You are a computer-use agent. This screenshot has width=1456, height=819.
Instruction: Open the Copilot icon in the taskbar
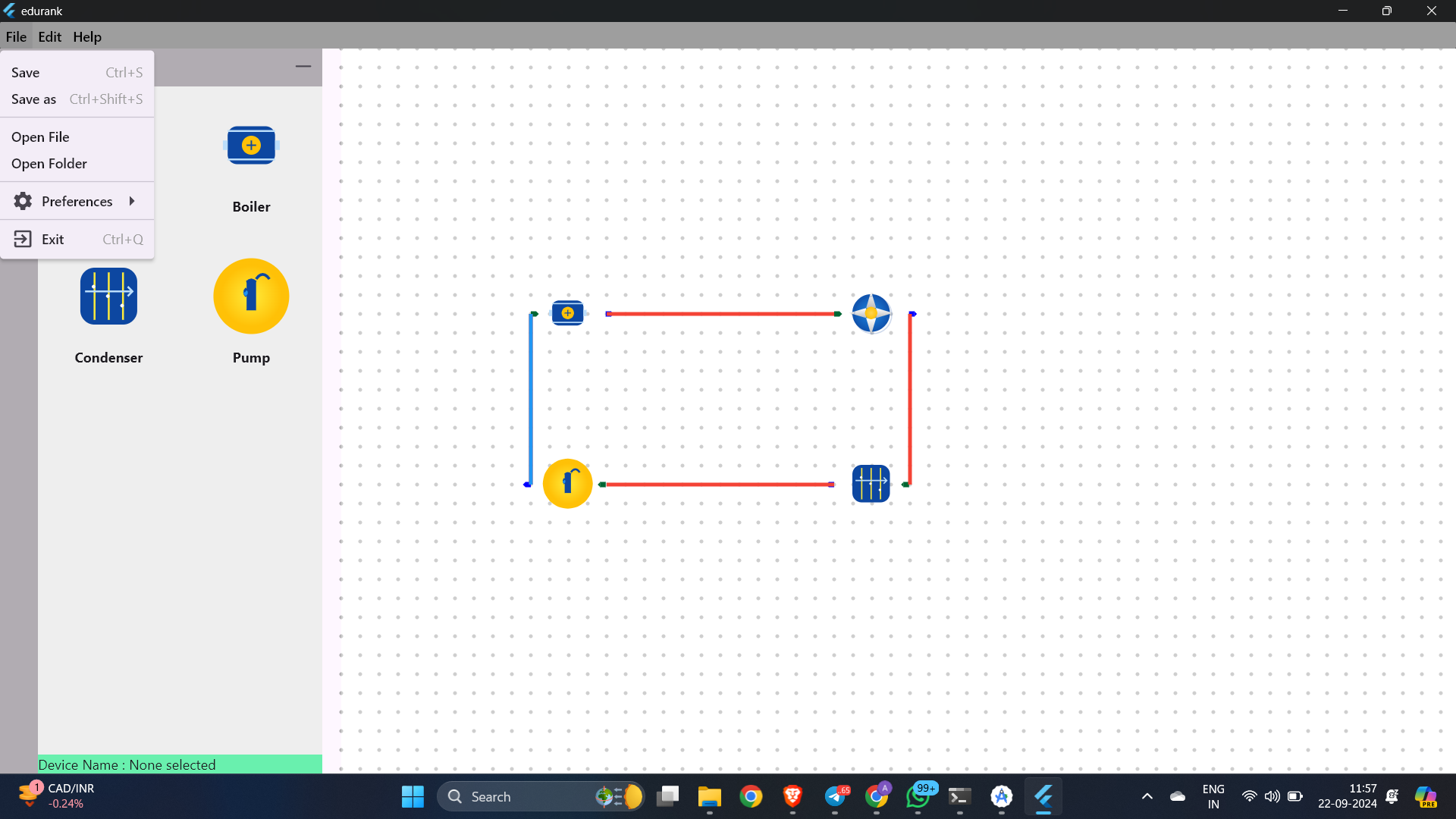[x=1426, y=796]
